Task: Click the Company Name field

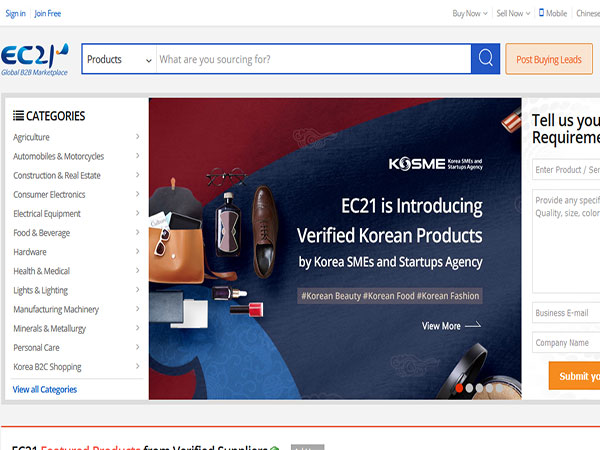Action: coord(566,342)
